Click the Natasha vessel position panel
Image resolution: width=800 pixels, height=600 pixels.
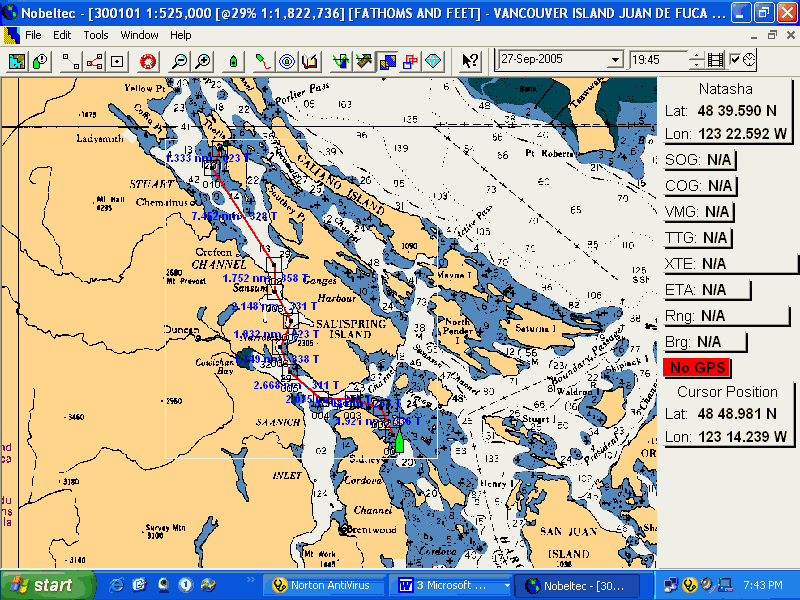click(728, 111)
